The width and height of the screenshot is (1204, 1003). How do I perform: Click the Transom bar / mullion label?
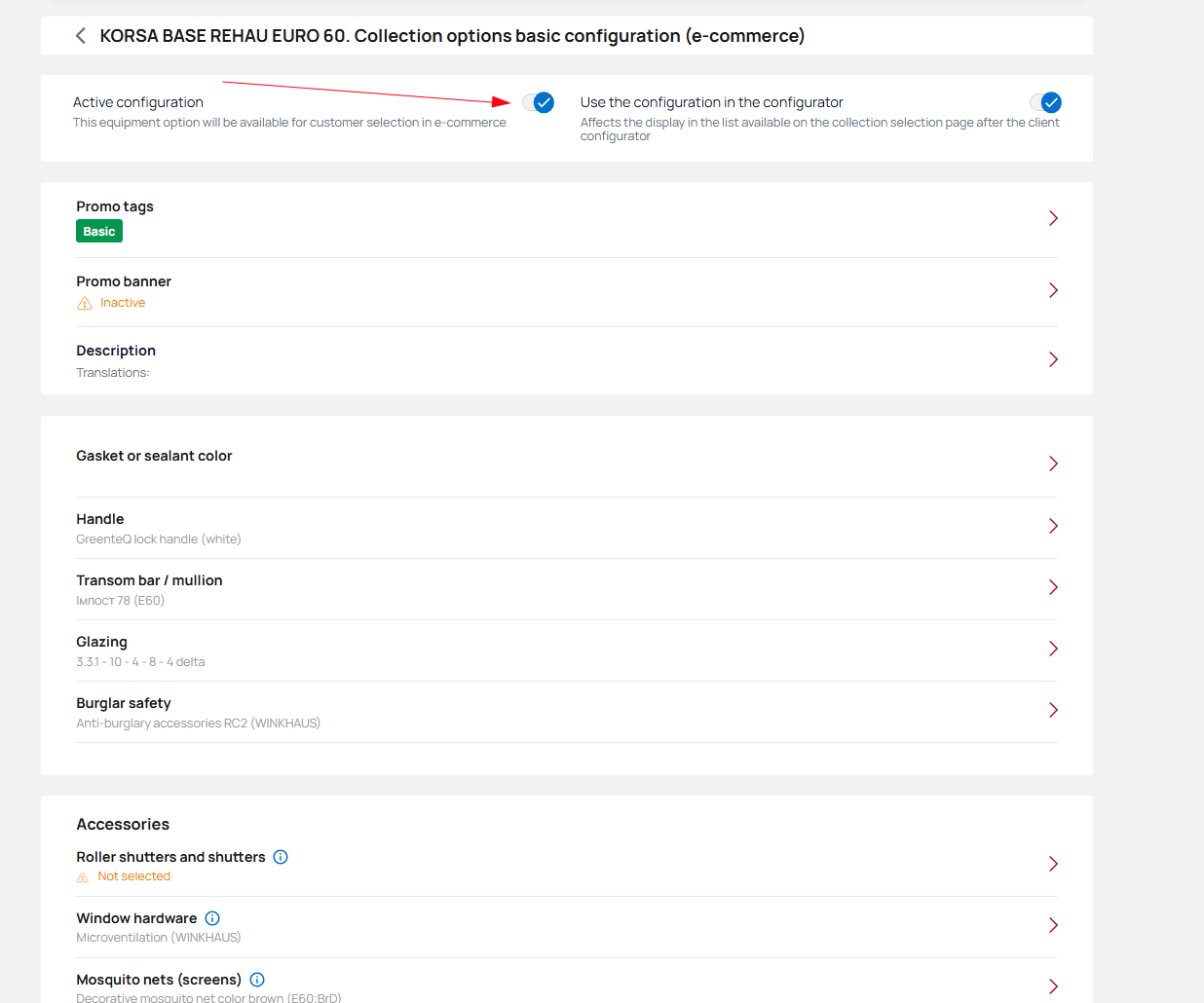[149, 580]
